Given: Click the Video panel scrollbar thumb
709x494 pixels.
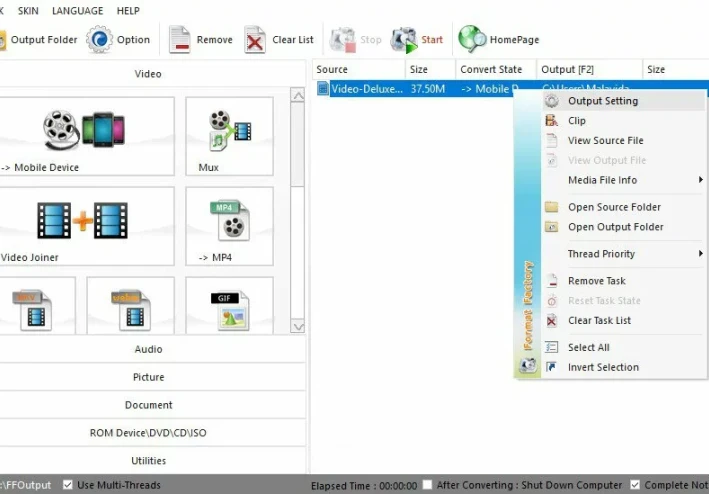Looking at the screenshot, I should coord(298,144).
